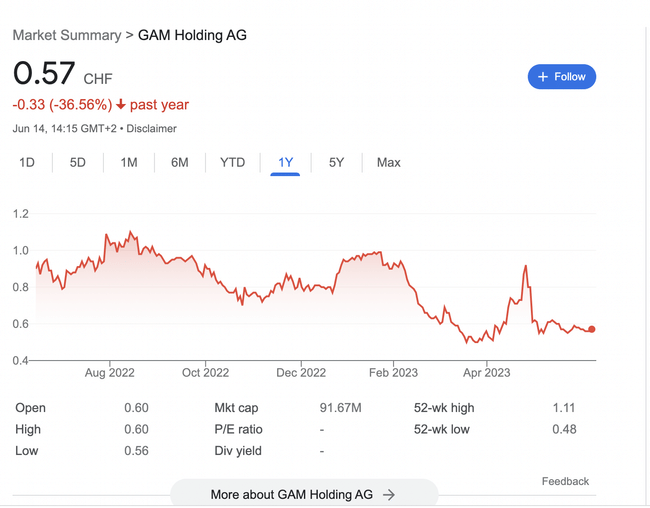Select the 1Y time range tab
Screen dimensions: 650x508
click(x=285, y=162)
